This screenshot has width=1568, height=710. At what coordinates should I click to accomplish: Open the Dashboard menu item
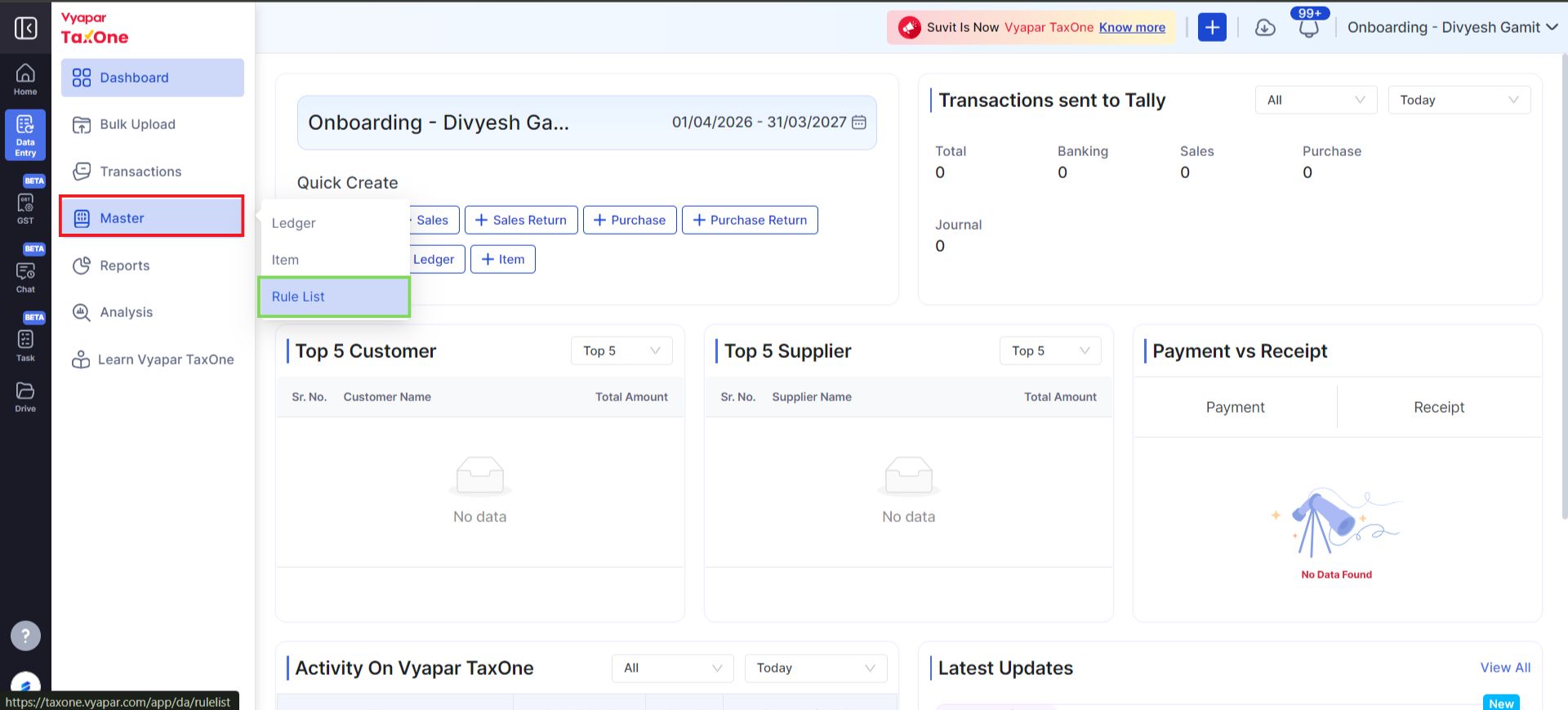click(153, 78)
